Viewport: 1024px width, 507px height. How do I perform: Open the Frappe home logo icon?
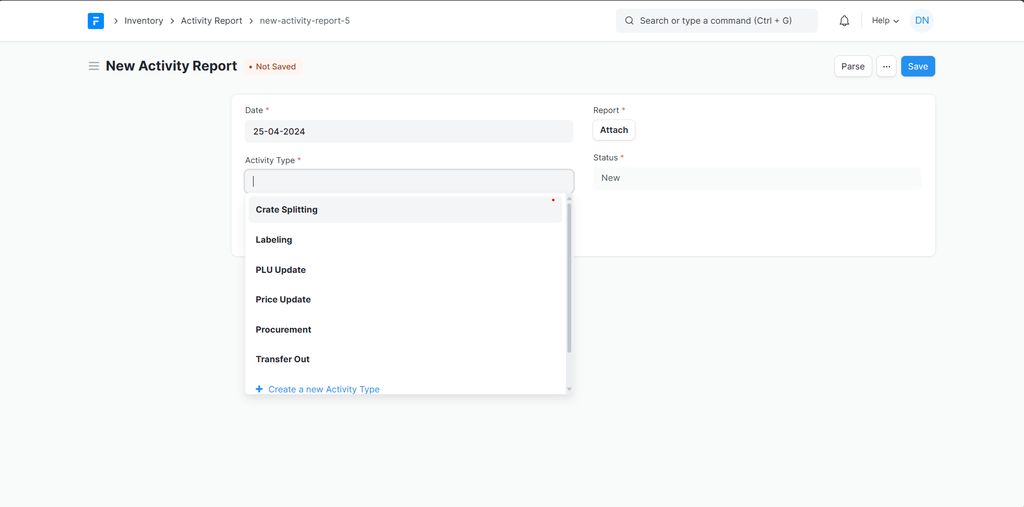tap(95, 21)
